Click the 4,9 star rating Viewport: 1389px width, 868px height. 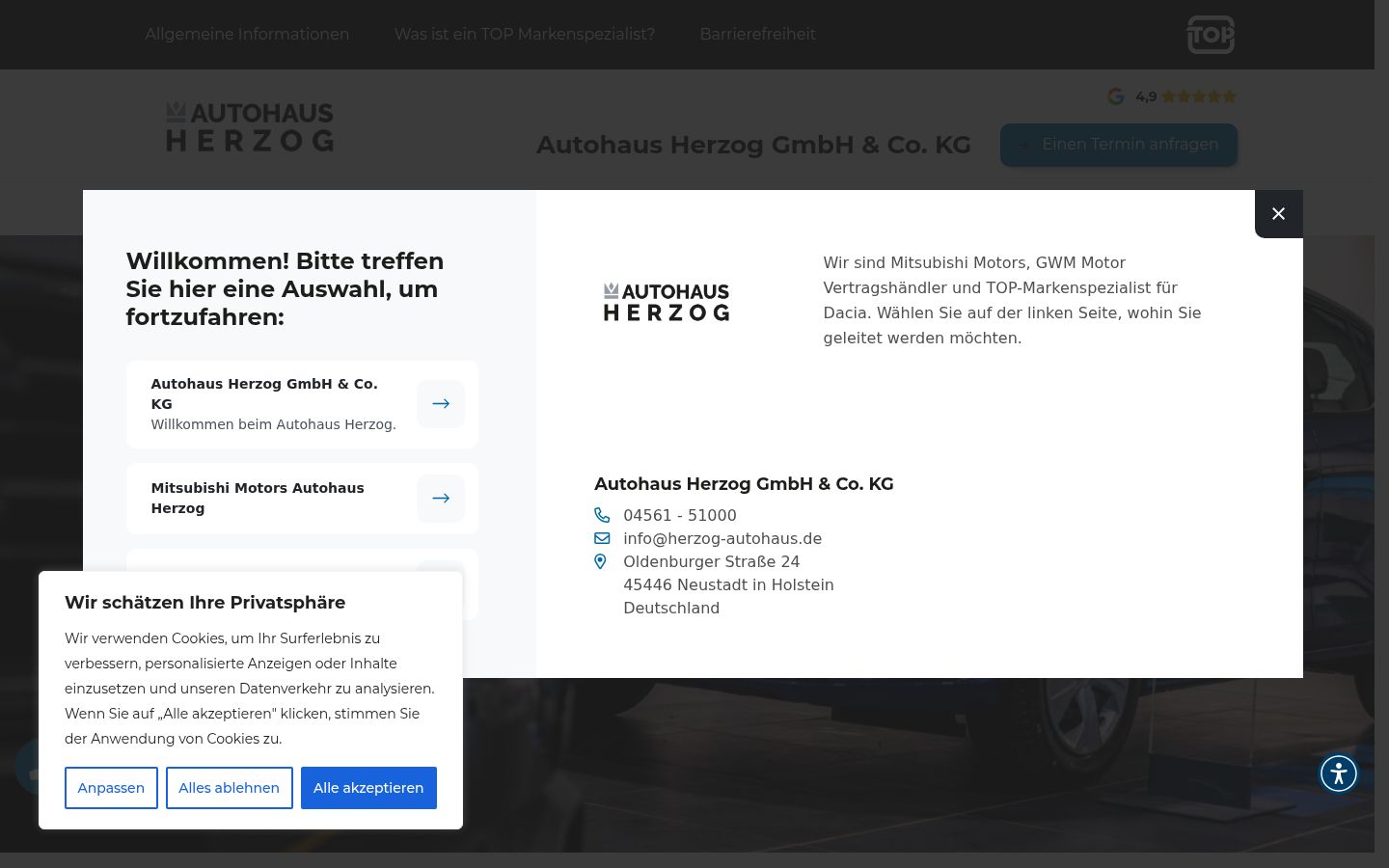[1186, 96]
